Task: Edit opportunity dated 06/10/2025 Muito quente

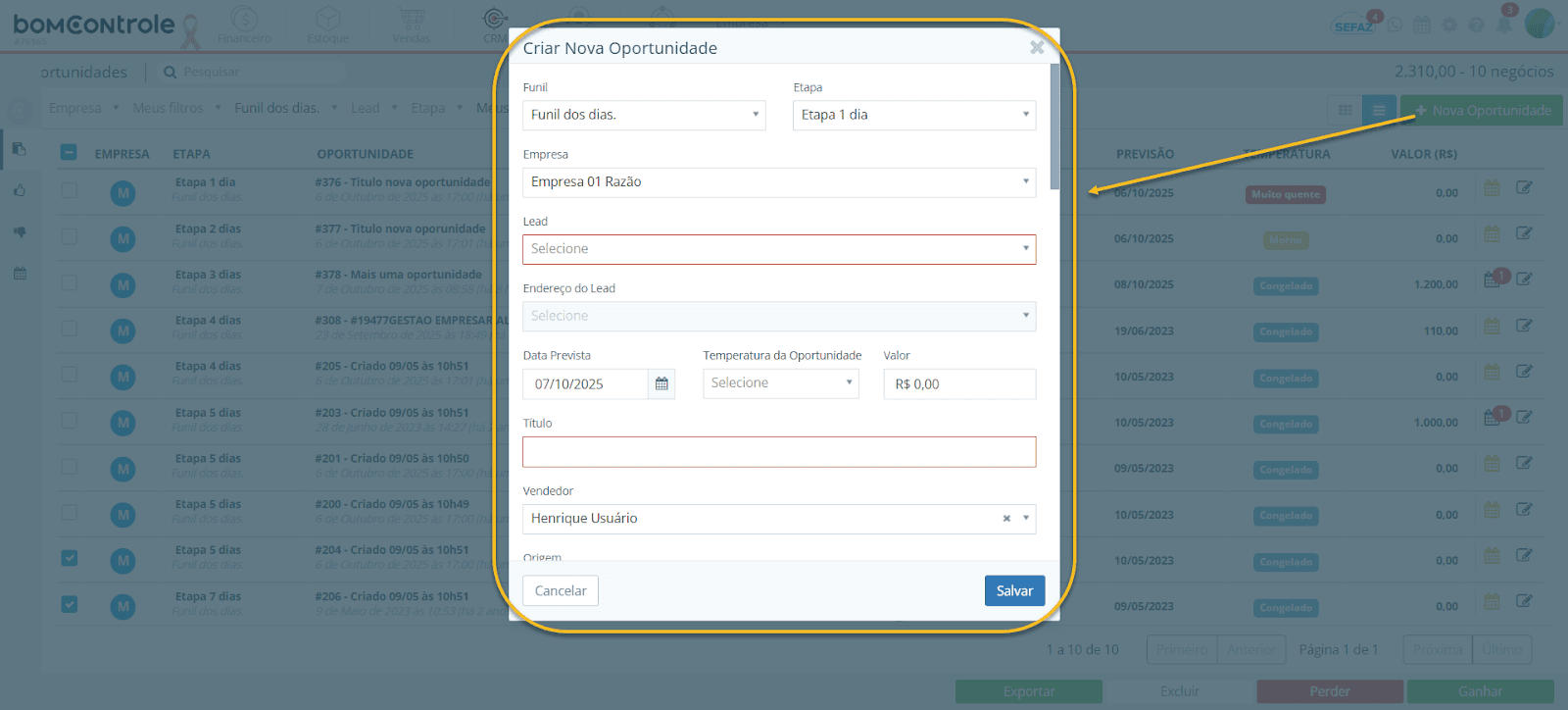Action: (1524, 187)
